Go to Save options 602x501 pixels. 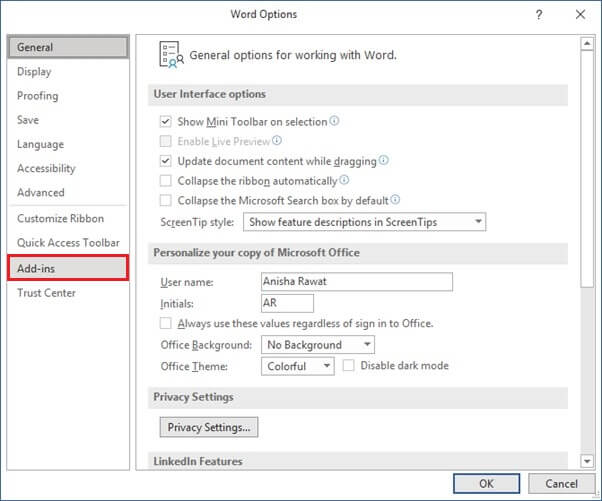[68, 120]
